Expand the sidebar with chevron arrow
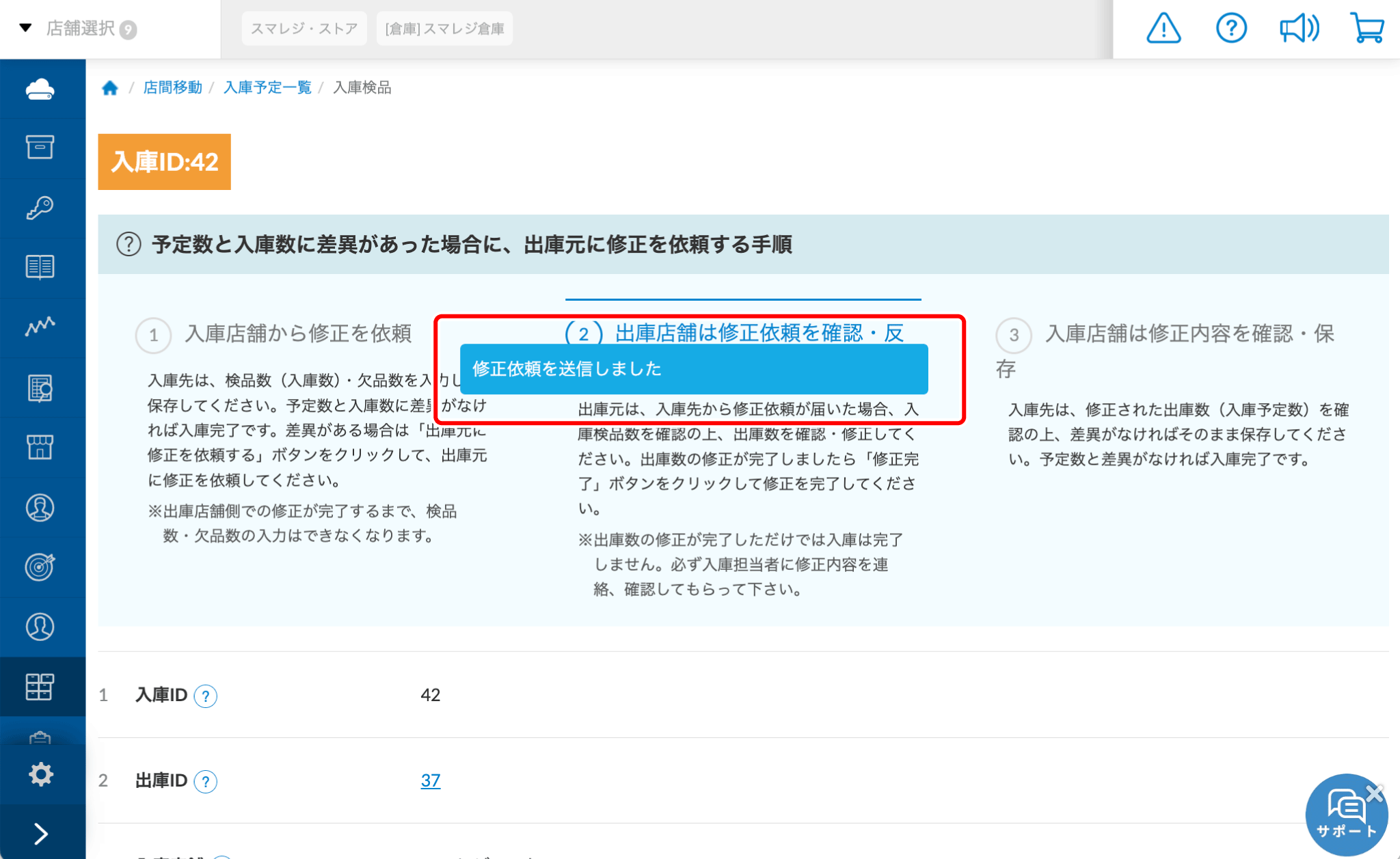 40,833
